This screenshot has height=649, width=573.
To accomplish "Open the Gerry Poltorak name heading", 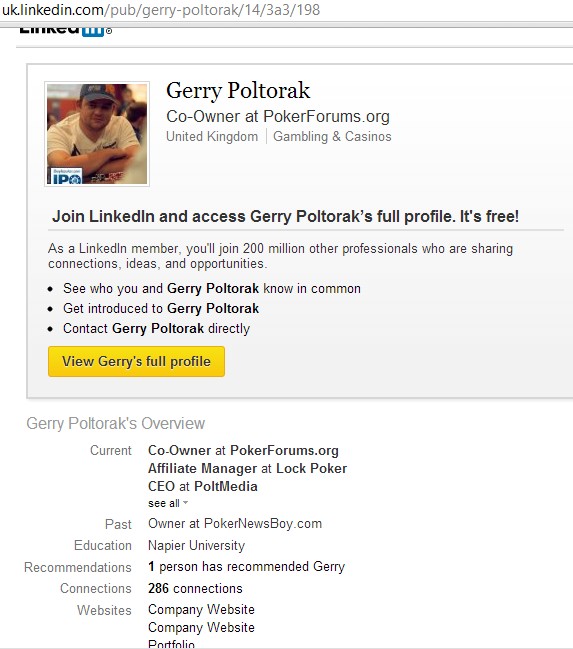I will [x=238, y=91].
